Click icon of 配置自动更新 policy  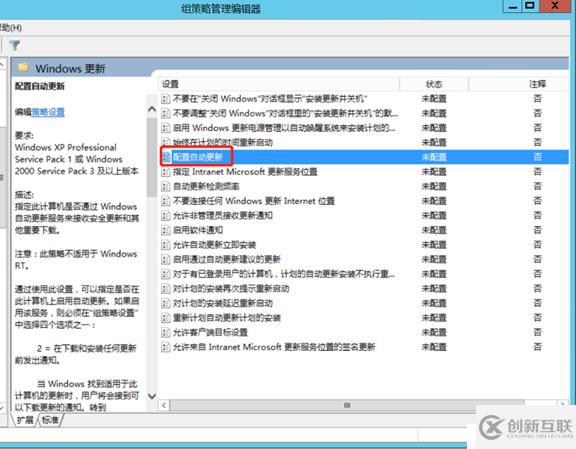point(166,157)
